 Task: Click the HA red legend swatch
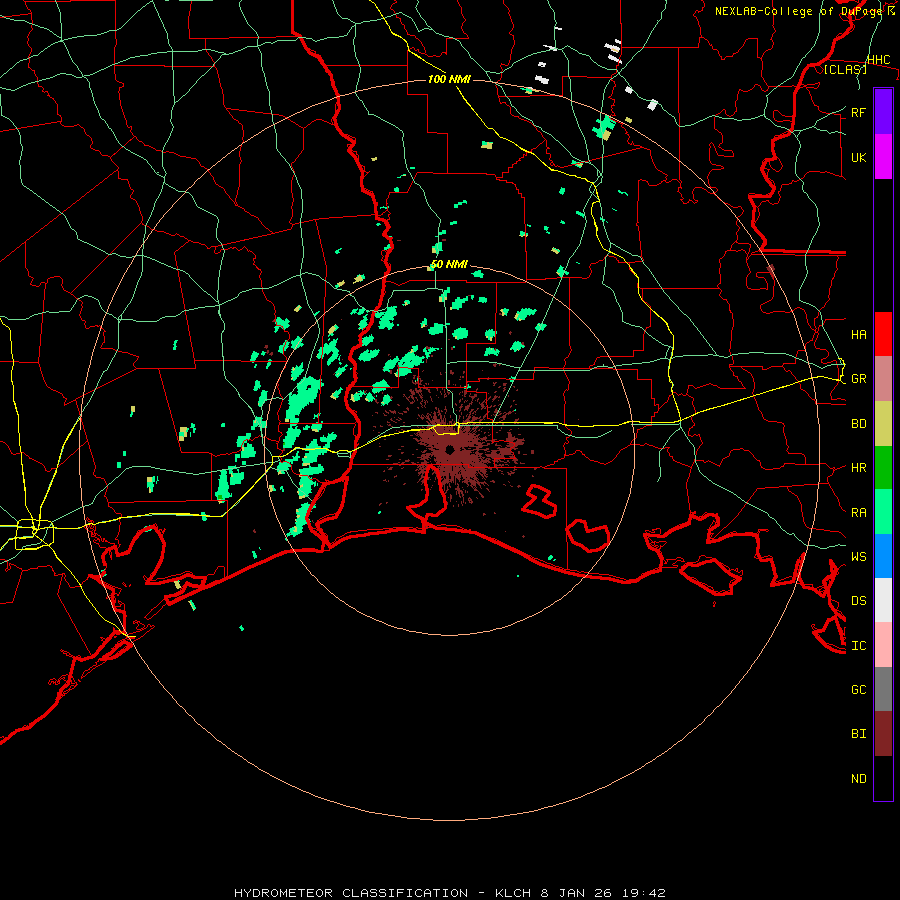click(x=883, y=334)
